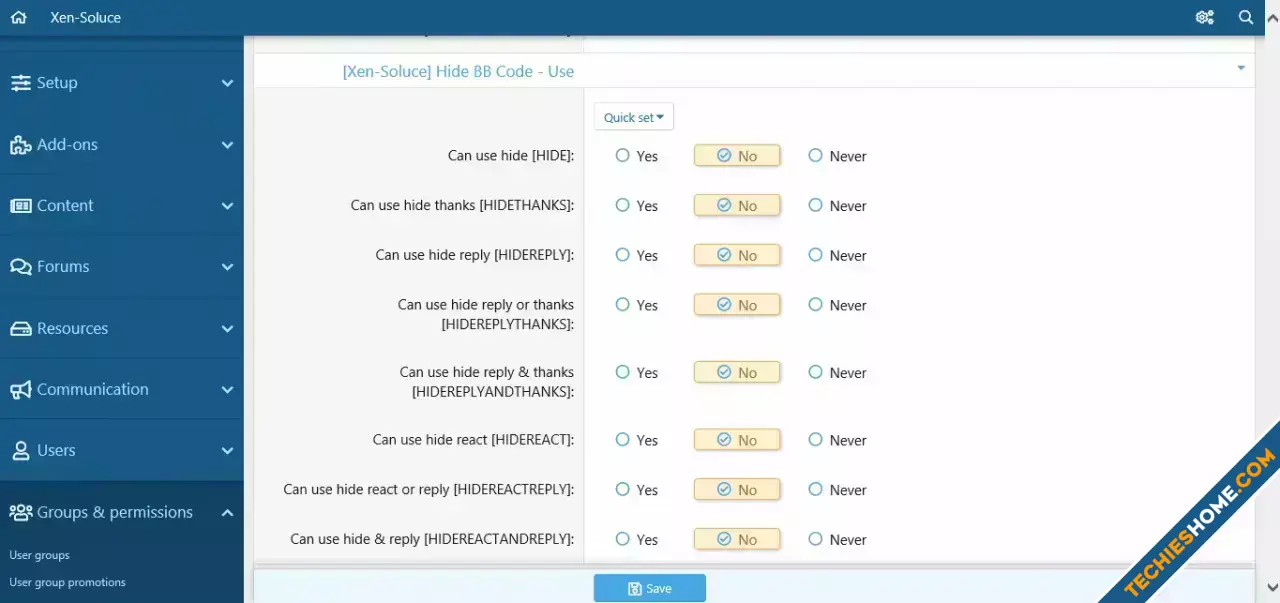Select No for HIDEREACTREPLY permission
Image resolution: width=1280 pixels, height=603 pixels.
tap(737, 490)
